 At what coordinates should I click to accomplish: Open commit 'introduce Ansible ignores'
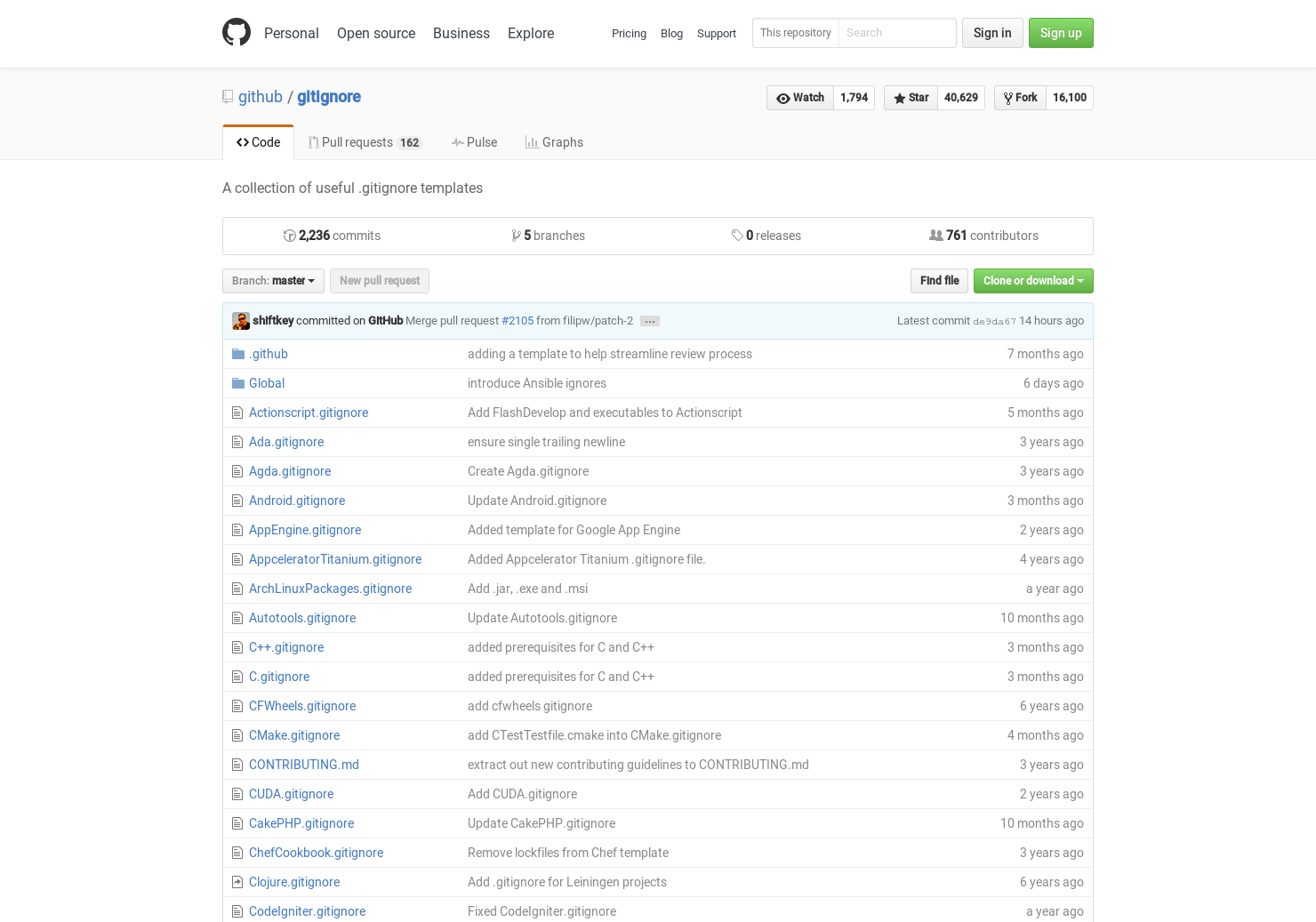(537, 383)
